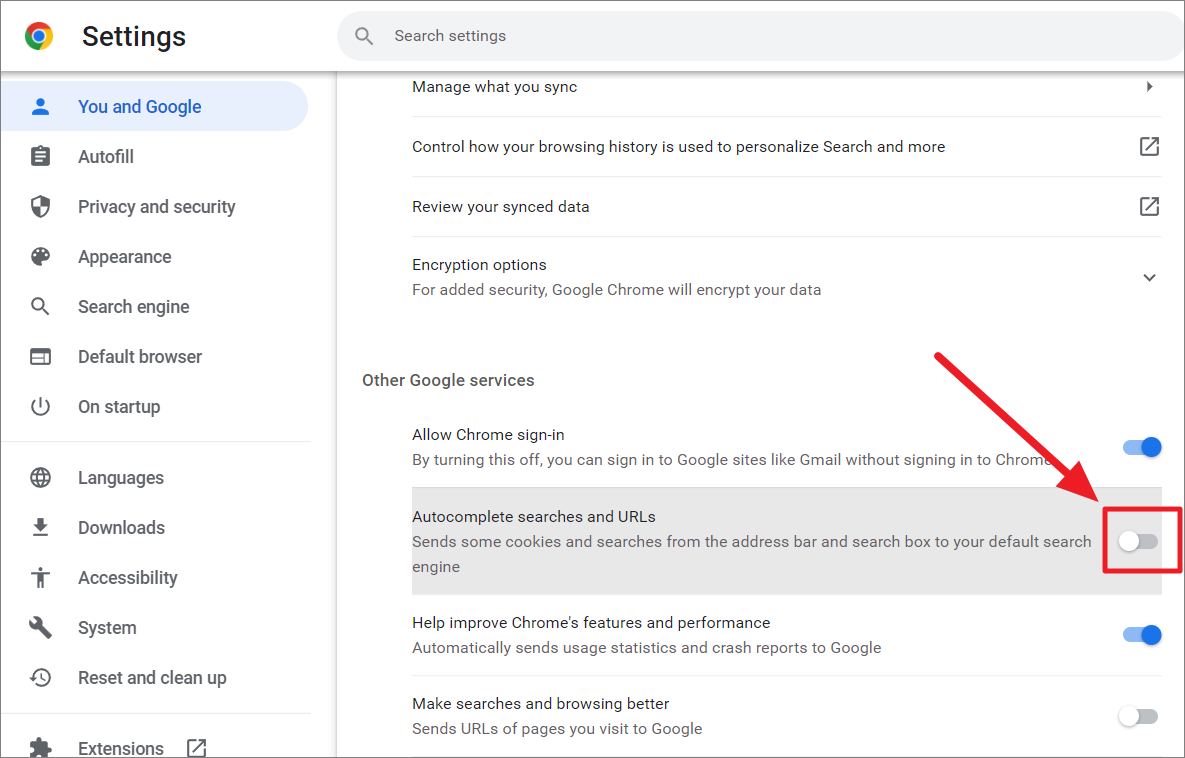Click the search magnifier icon
This screenshot has width=1185, height=758.
point(364,36)
